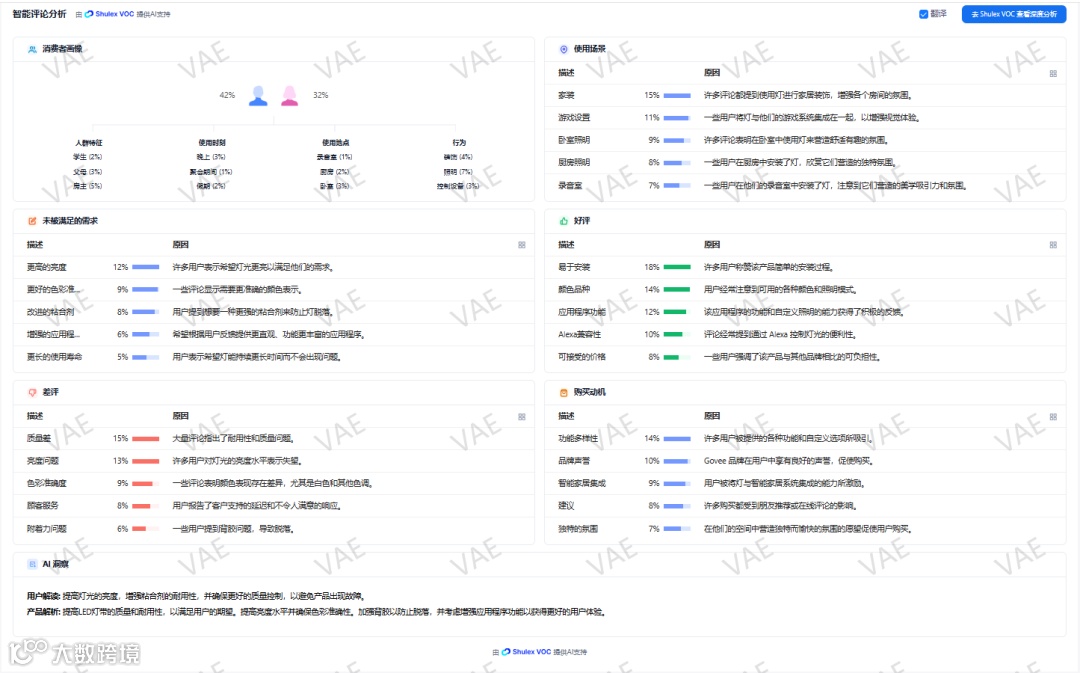
Task: Select the 厨房照明 row in 使用场景
Action: pos(805,163)
